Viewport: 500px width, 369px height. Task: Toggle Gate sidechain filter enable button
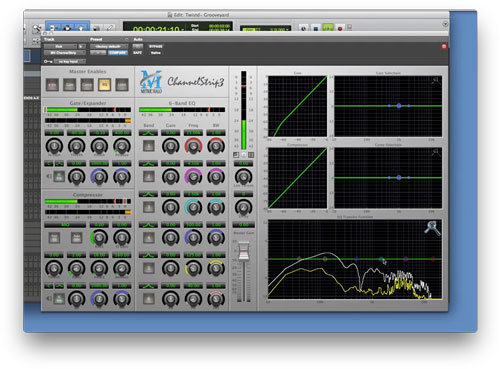coord(59,176)
